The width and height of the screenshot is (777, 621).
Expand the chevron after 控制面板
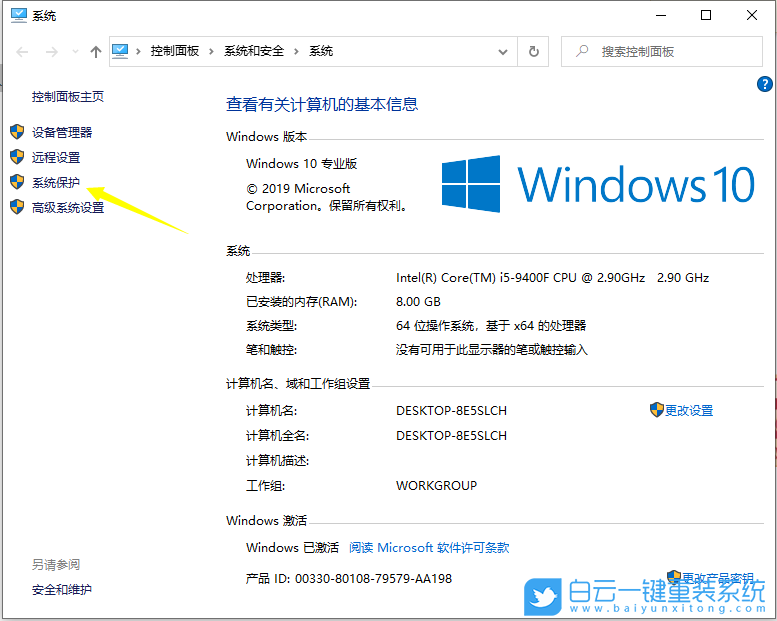click(x=212, y=52)
